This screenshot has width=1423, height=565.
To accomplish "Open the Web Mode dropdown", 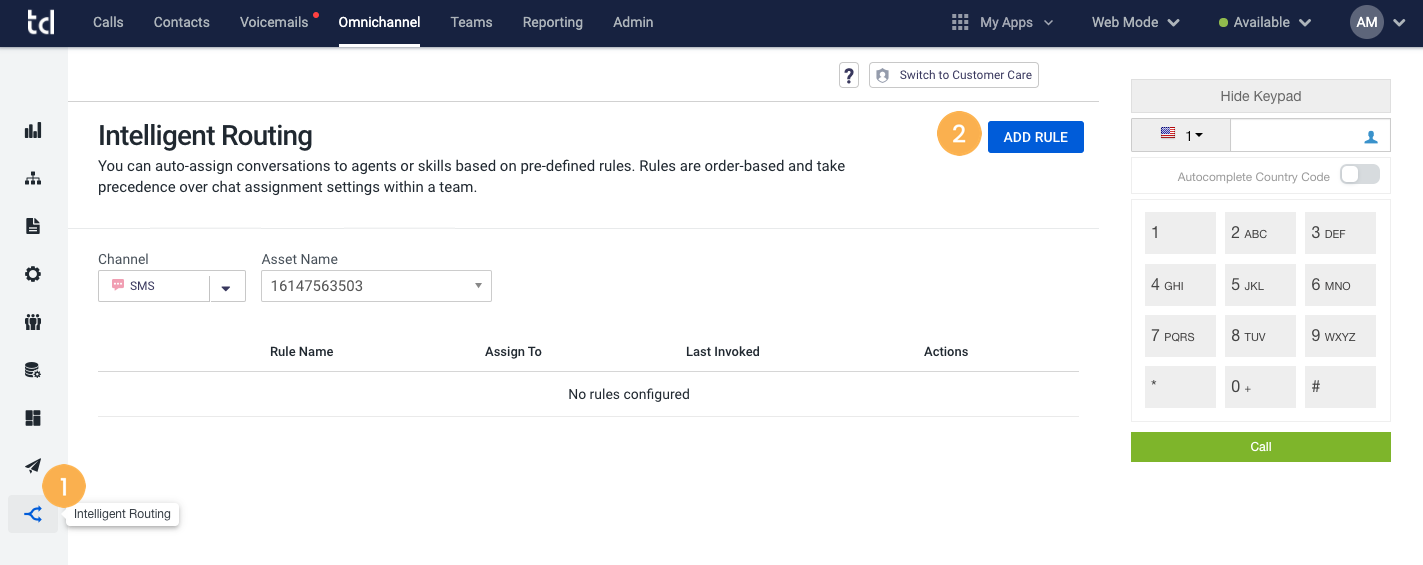I will (1135, 22).
